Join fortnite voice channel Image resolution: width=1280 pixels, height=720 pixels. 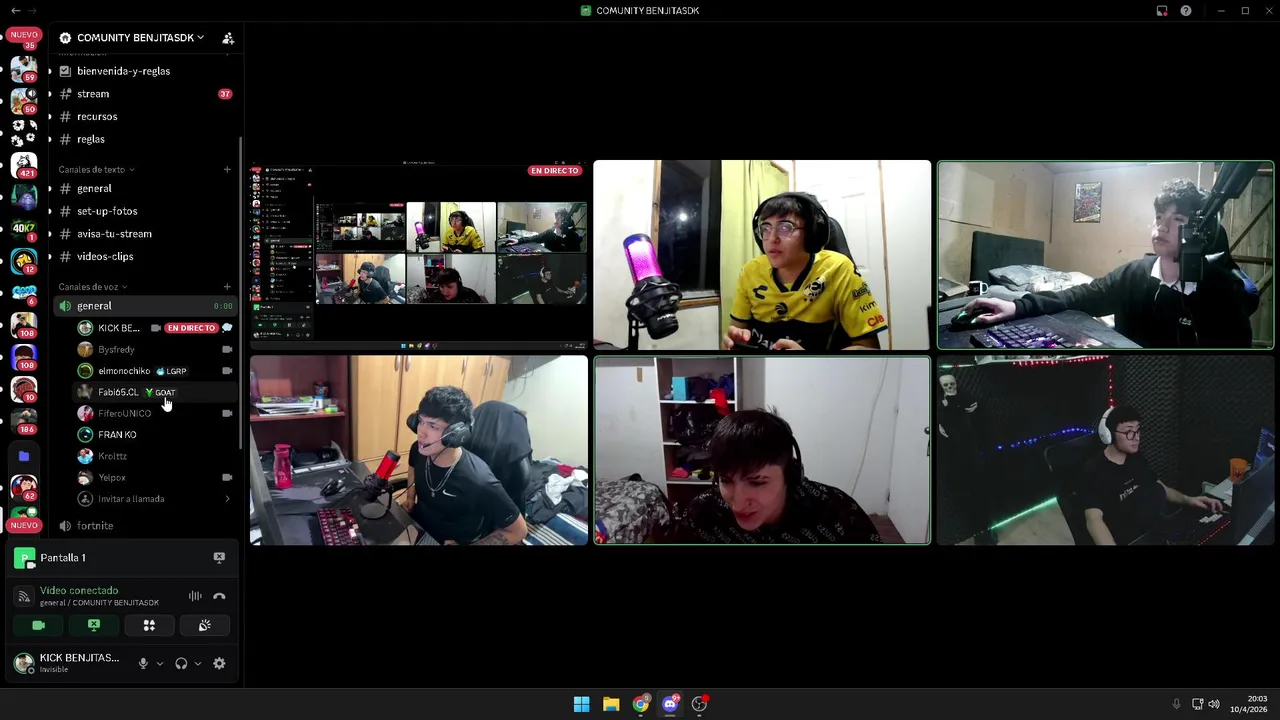click(x=144, y=526)
